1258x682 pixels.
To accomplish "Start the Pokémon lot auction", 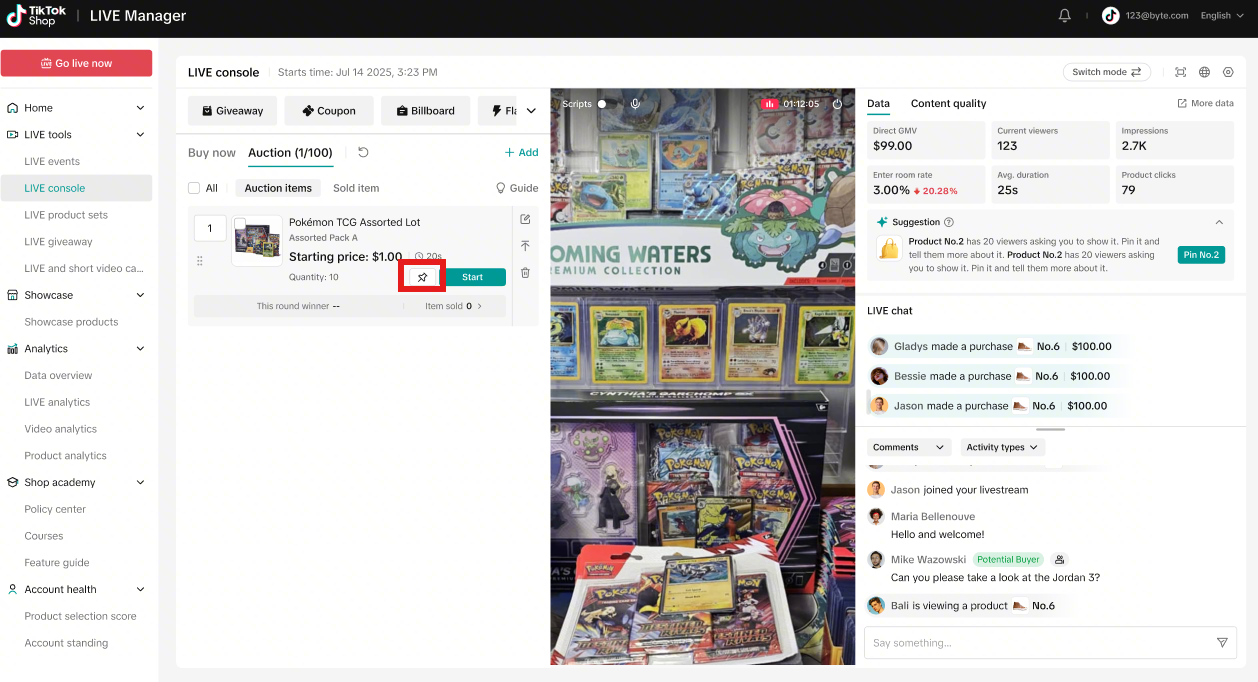I will [472, 277].
